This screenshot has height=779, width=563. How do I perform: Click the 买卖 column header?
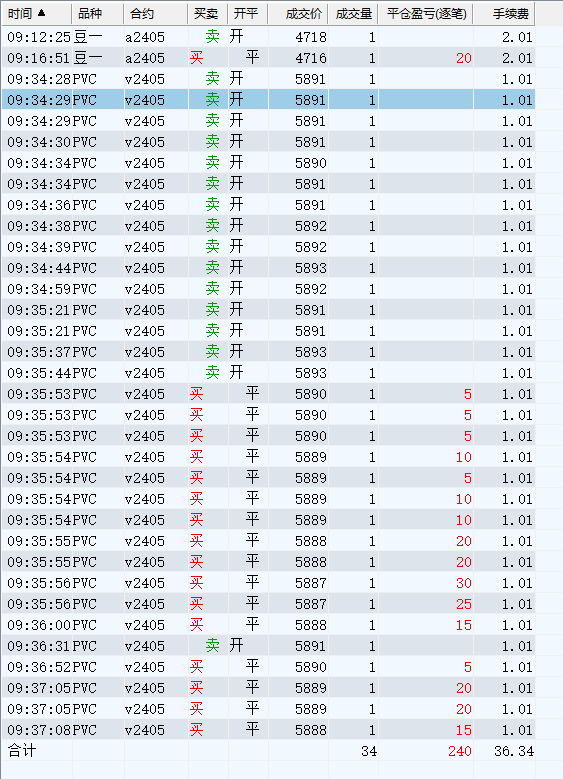click(208, 14)
